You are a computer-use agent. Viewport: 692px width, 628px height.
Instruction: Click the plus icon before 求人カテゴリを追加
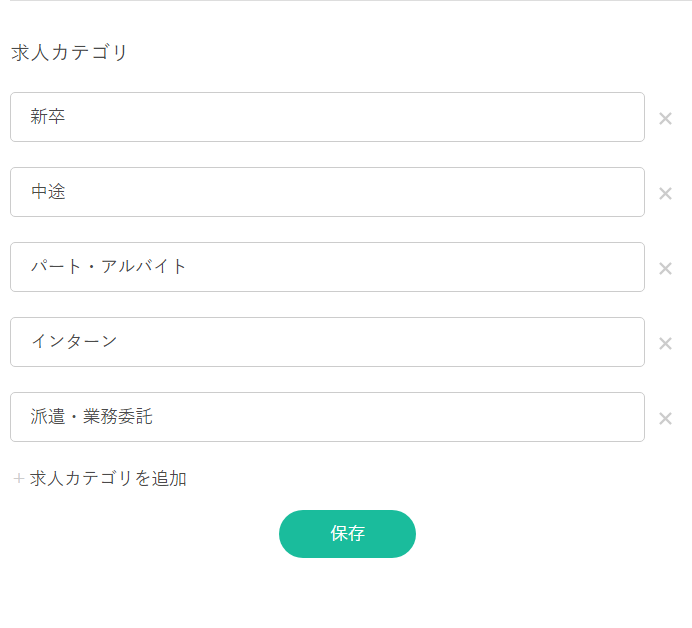18,479
